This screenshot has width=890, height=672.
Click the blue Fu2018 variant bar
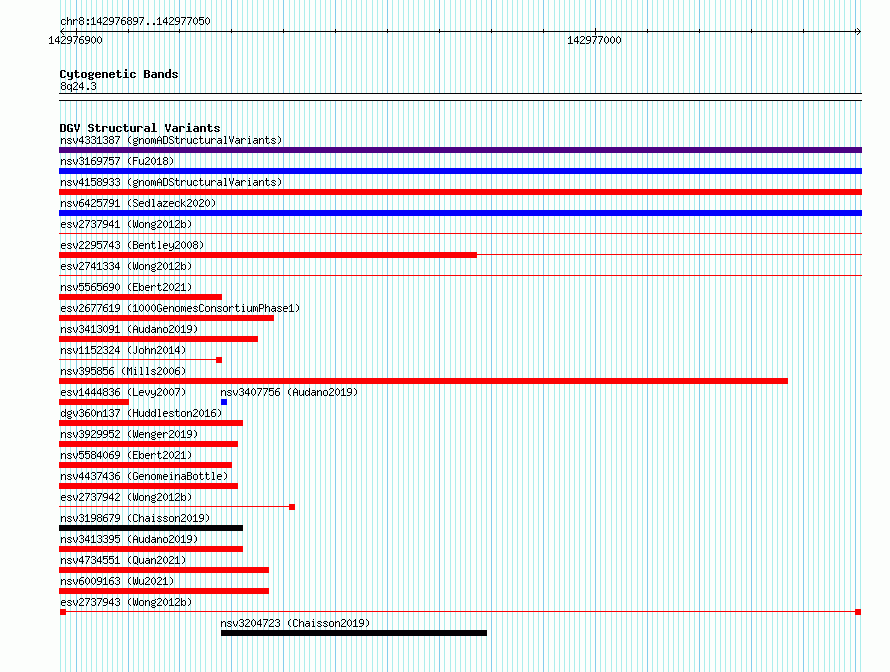(x=460, y=171)
